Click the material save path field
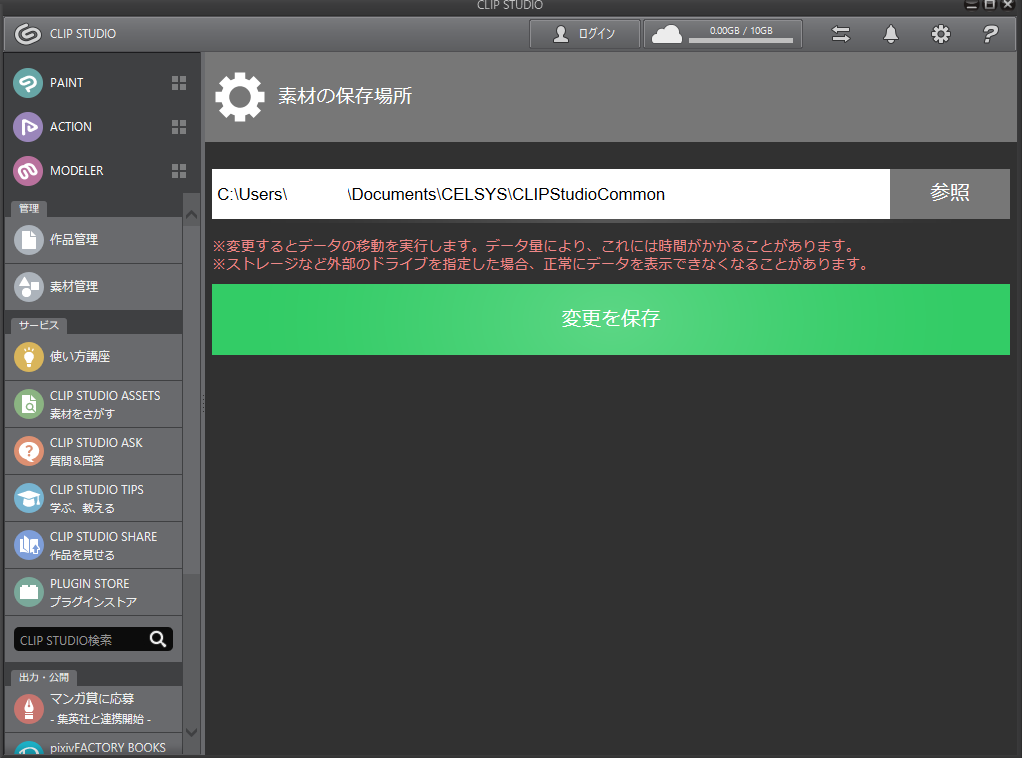This screenshot has width=1022, height=758. [550, 194]
